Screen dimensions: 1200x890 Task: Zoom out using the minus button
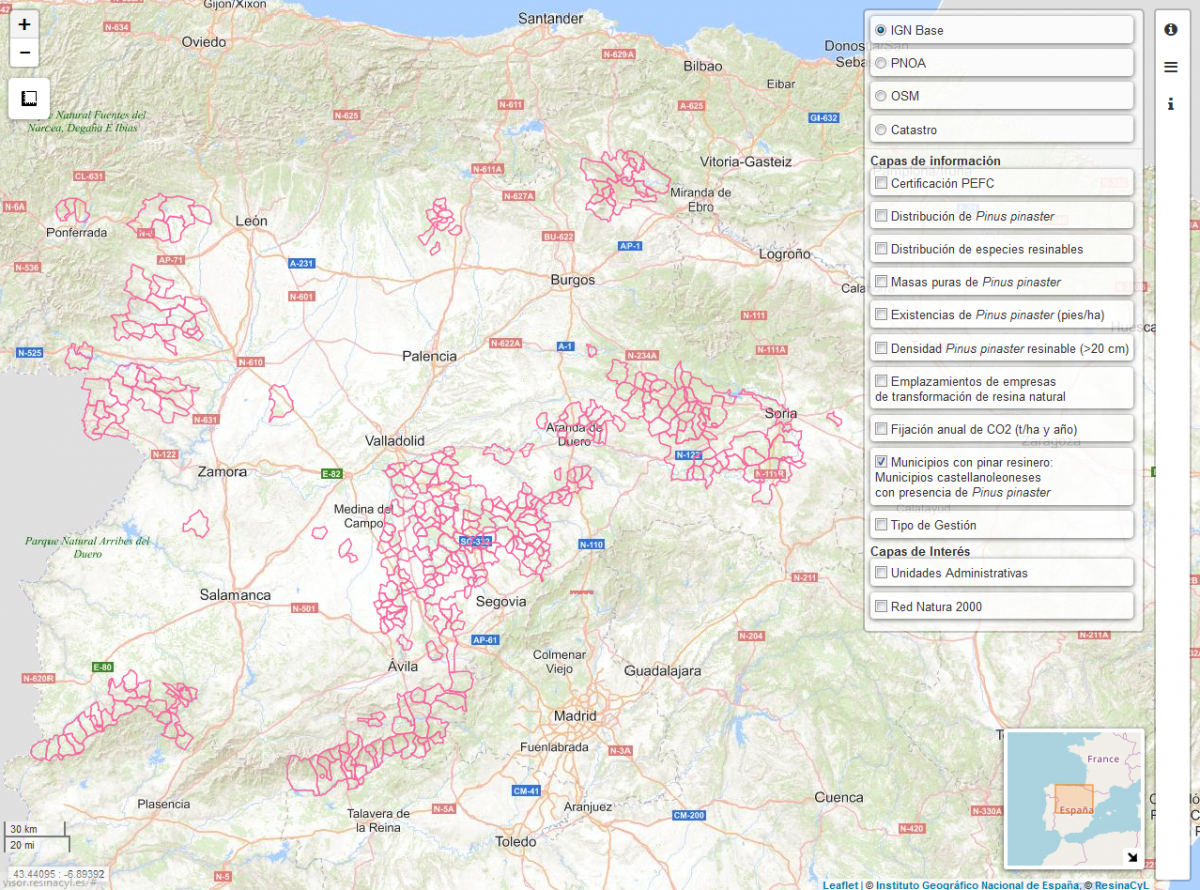click(25, 54)
